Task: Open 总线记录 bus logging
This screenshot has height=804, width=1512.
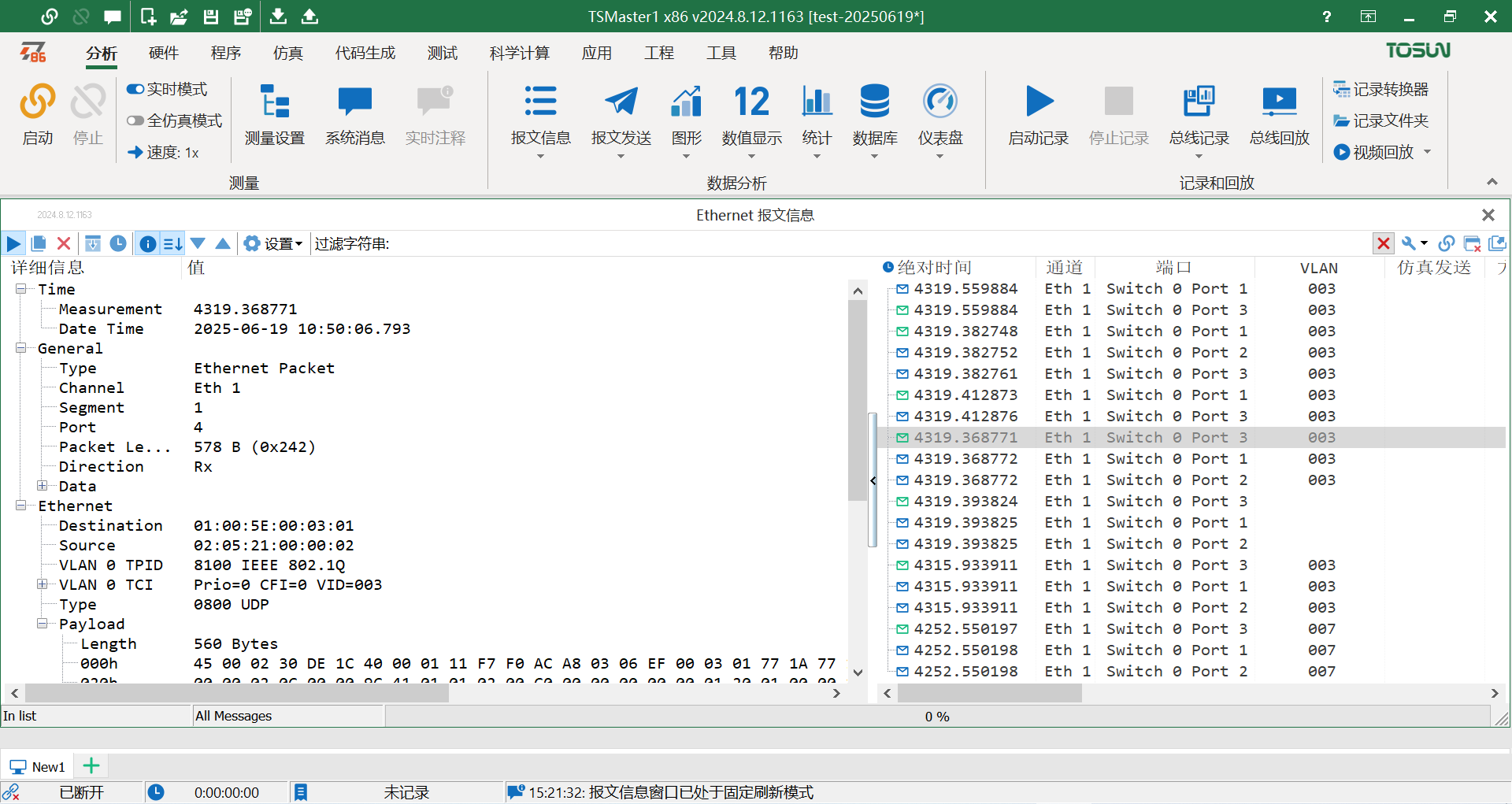Action: click(x=1199, y=115)
